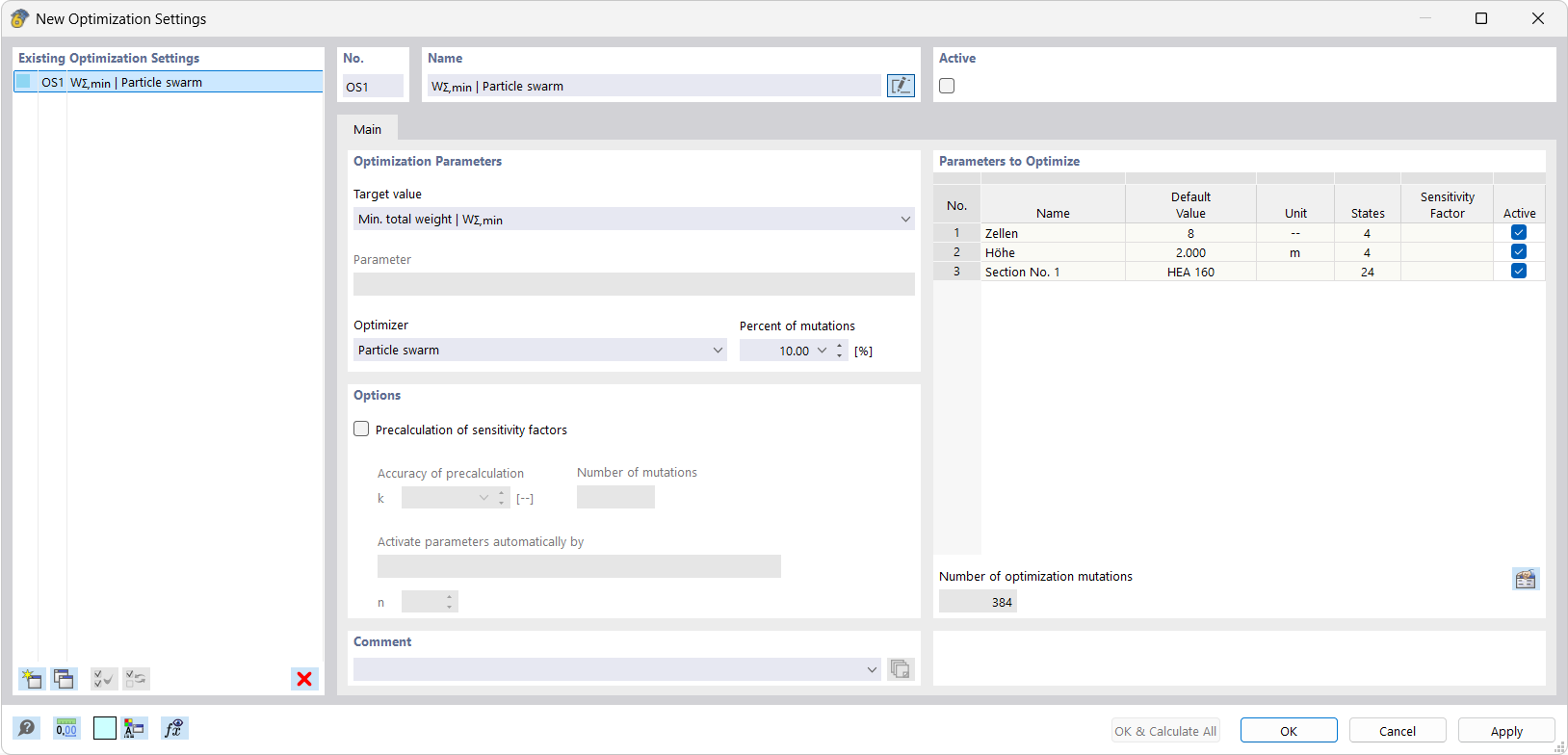The width and height of the screenshot is (1568, 755).
Task: Select the Section No. 1 name cell
Action: (1053, 272)
